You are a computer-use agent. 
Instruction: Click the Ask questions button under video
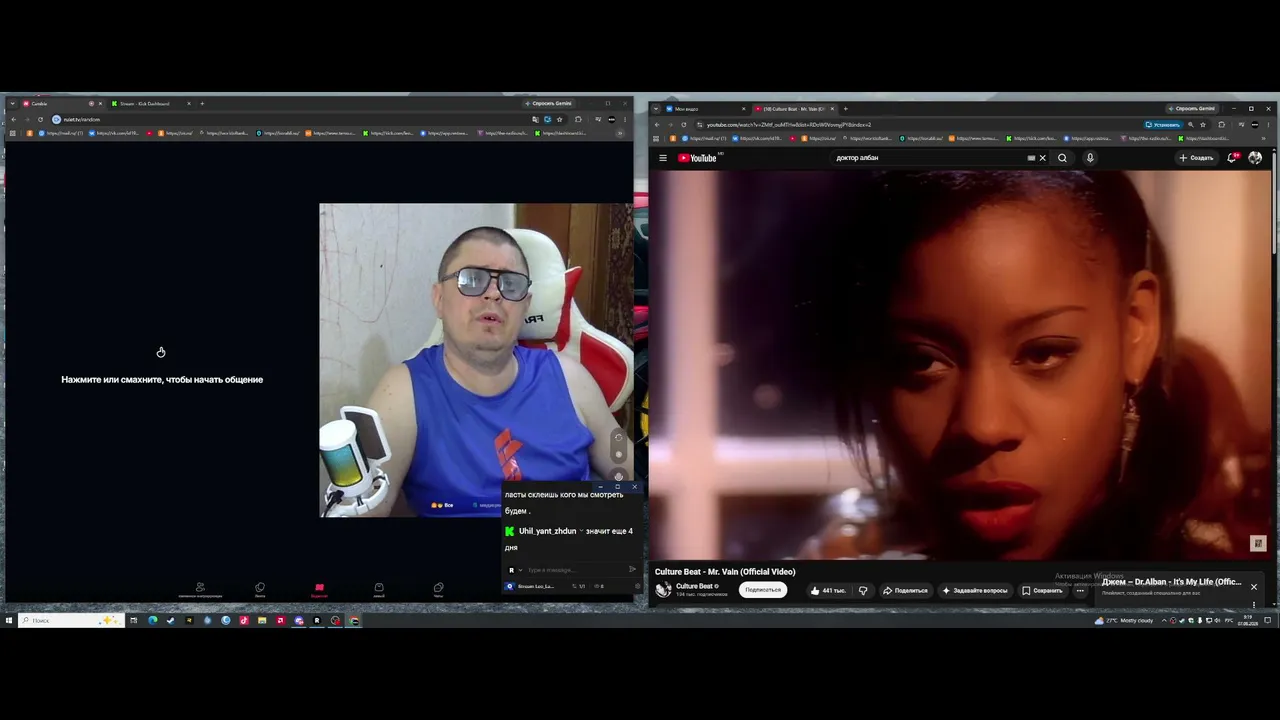click(974, 590)
